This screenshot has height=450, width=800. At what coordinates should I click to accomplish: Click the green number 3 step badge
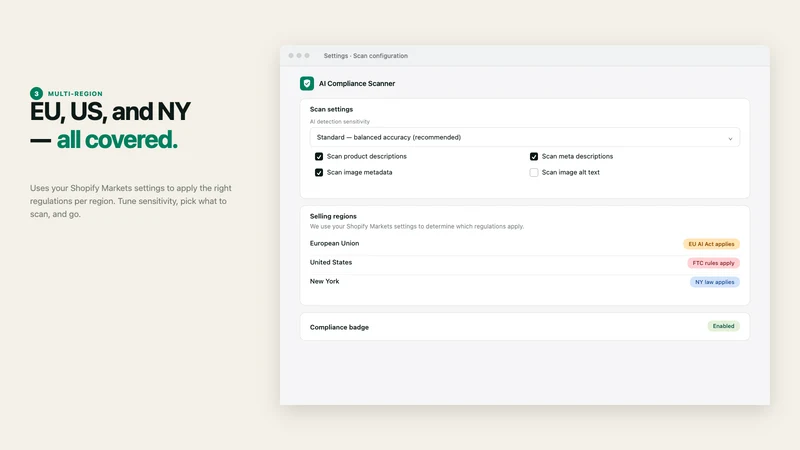point(36,93)
